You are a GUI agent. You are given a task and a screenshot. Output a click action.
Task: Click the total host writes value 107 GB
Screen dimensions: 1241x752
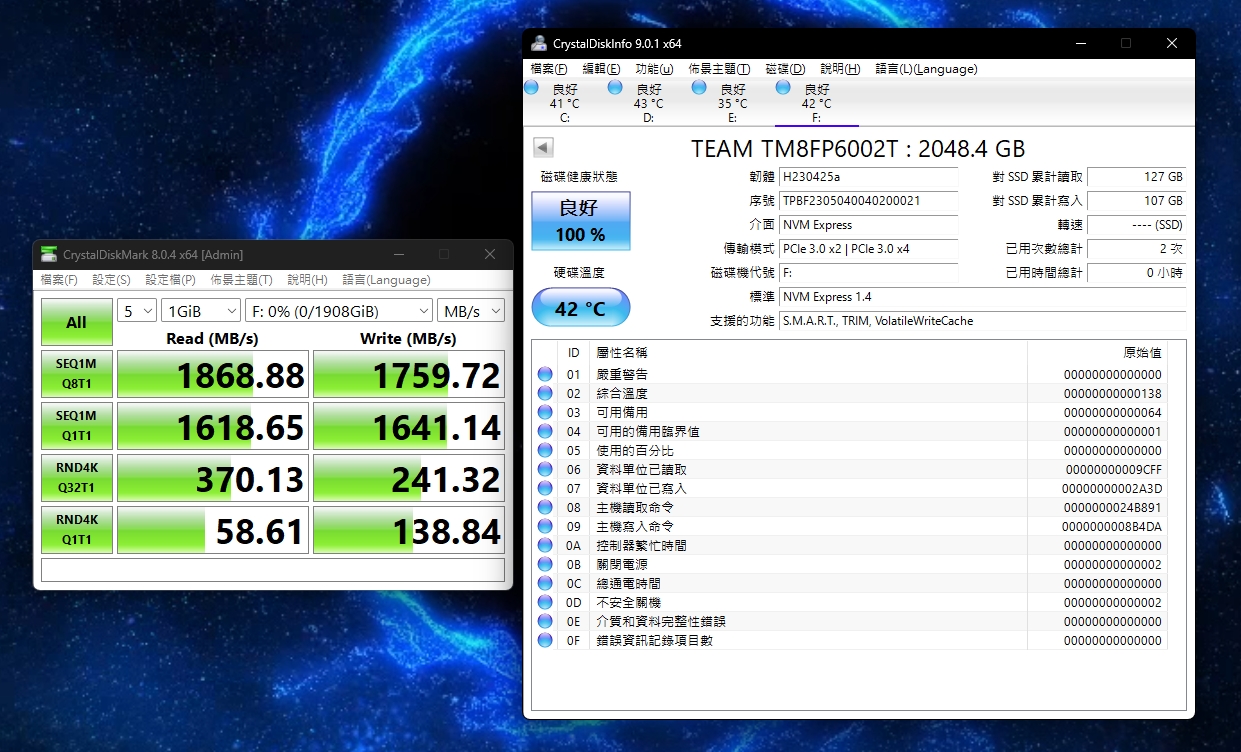pos(1137,201)
